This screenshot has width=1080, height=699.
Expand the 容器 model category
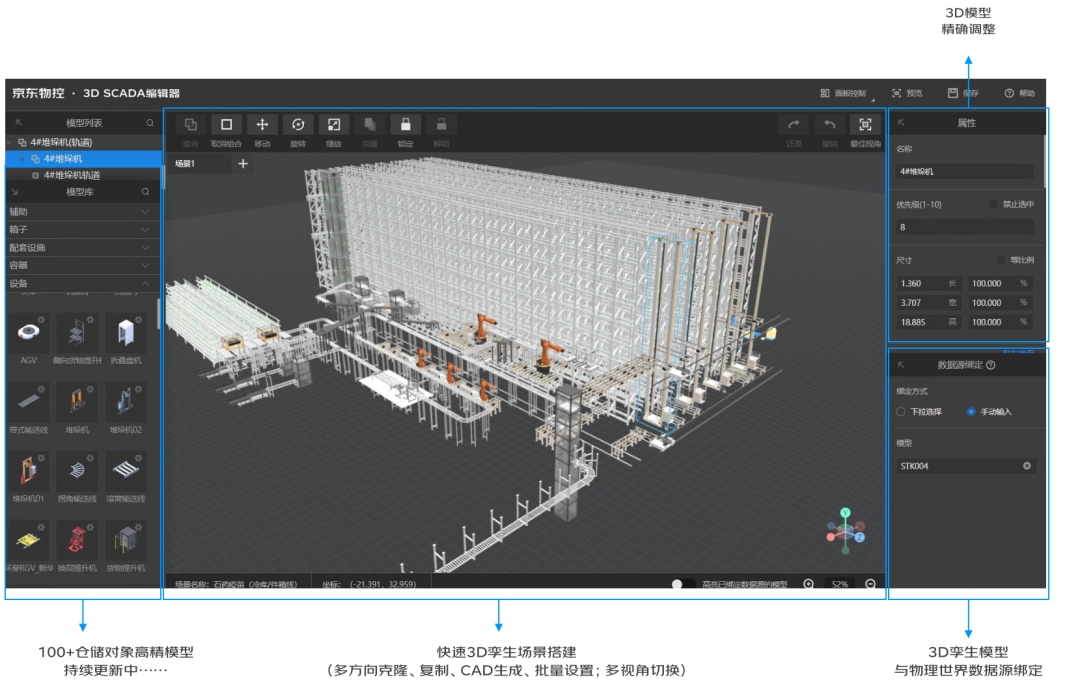tap(83, 265)
